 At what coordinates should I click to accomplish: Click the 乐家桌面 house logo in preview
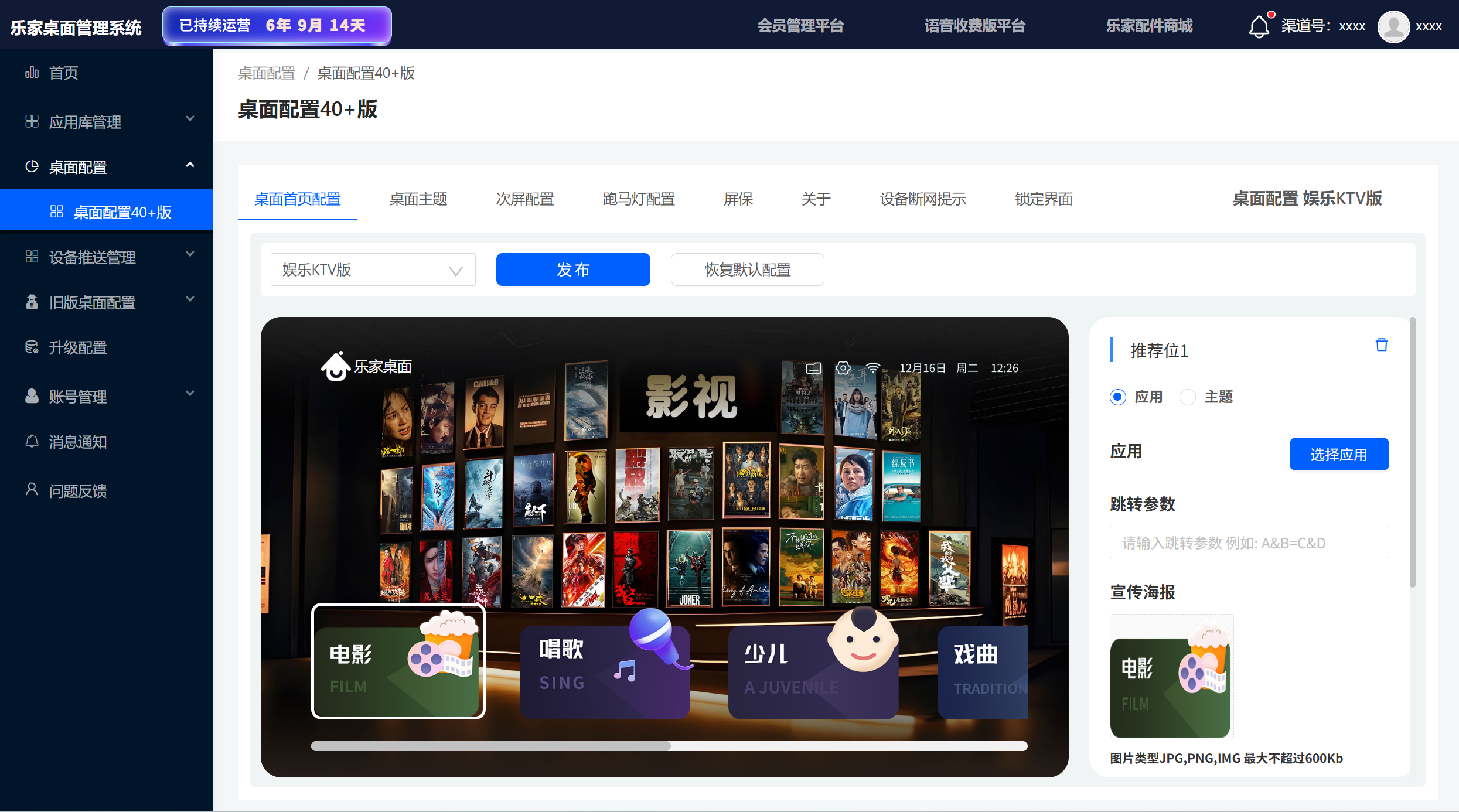(x=336, y=366)
